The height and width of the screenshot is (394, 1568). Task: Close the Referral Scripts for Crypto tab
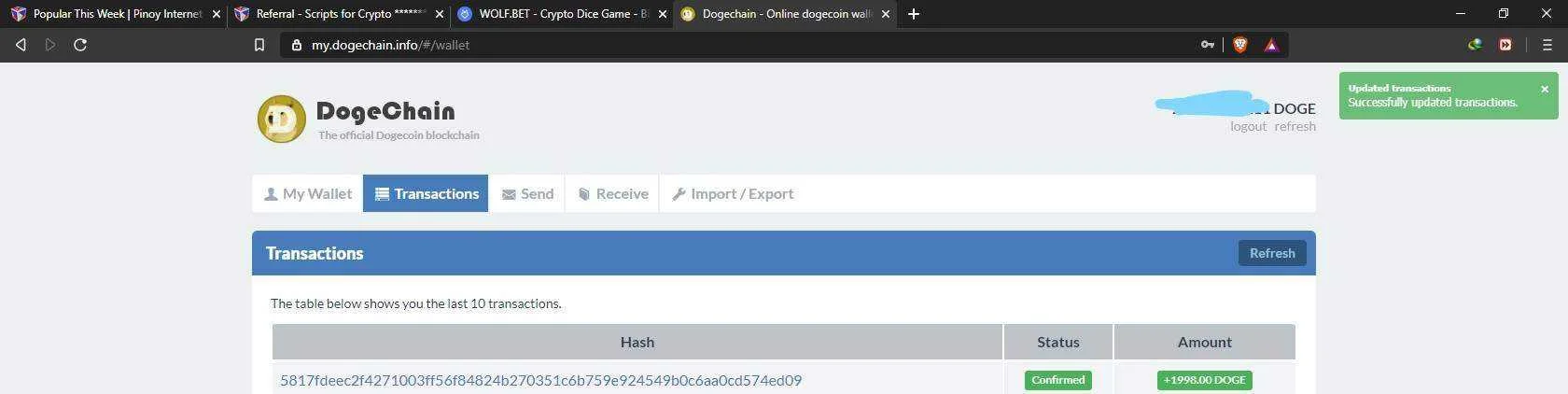[440, 14]
